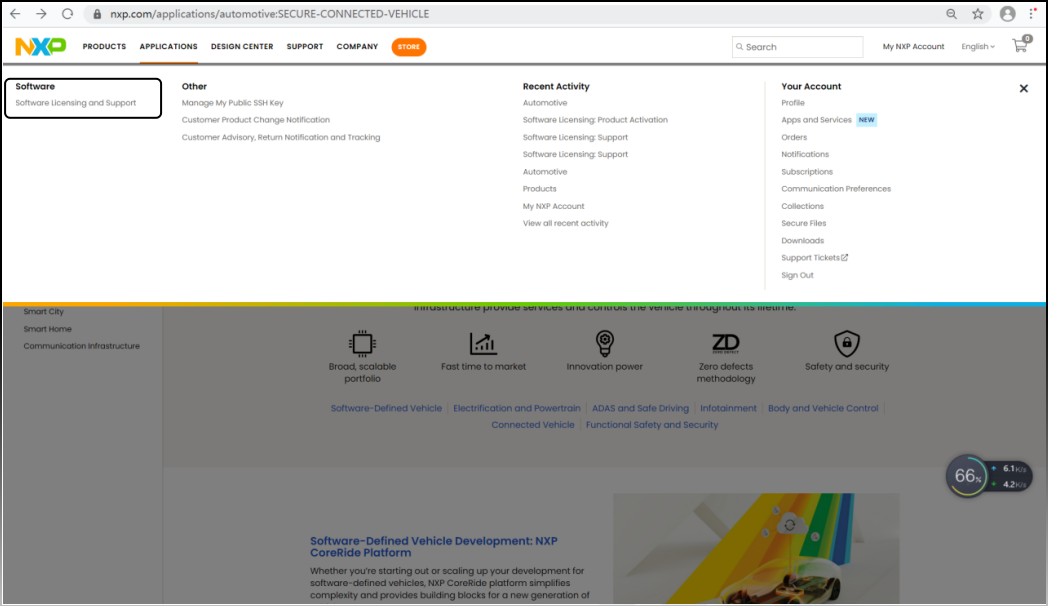Select Smart Home in left sidebar
This screenshot has height=606, width=1048.
point(48,329)
